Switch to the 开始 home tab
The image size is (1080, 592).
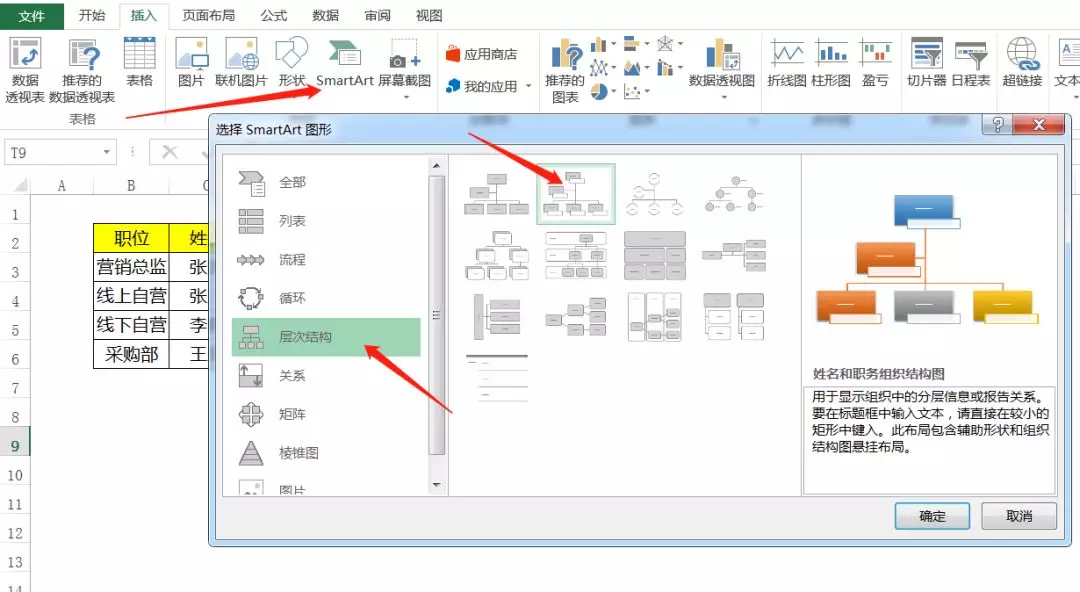click(x=92, y=15)
